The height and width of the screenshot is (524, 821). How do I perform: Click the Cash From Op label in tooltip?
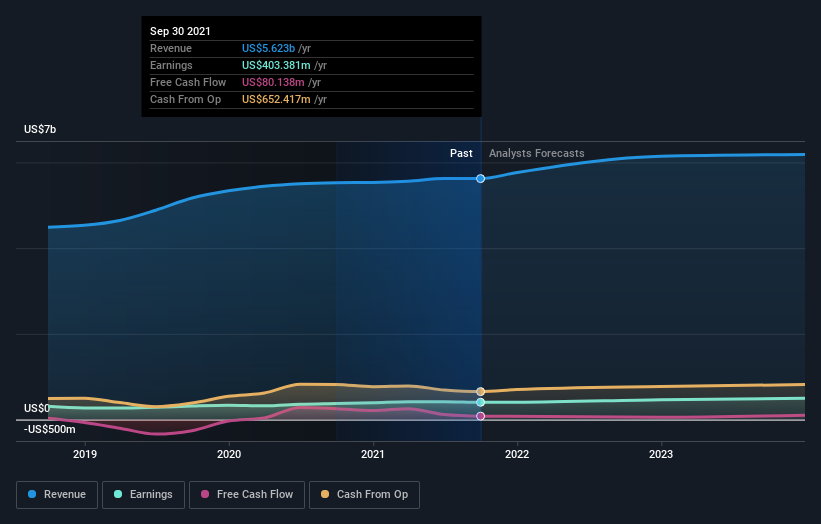(185, 99)
